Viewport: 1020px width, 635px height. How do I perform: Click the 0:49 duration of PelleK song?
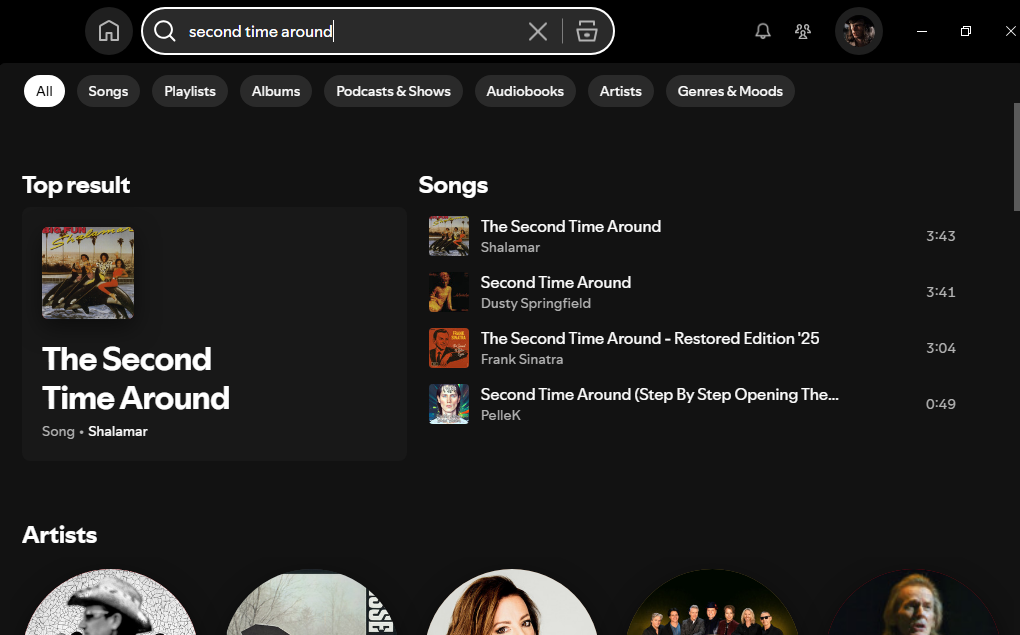[x=941, y=404]
